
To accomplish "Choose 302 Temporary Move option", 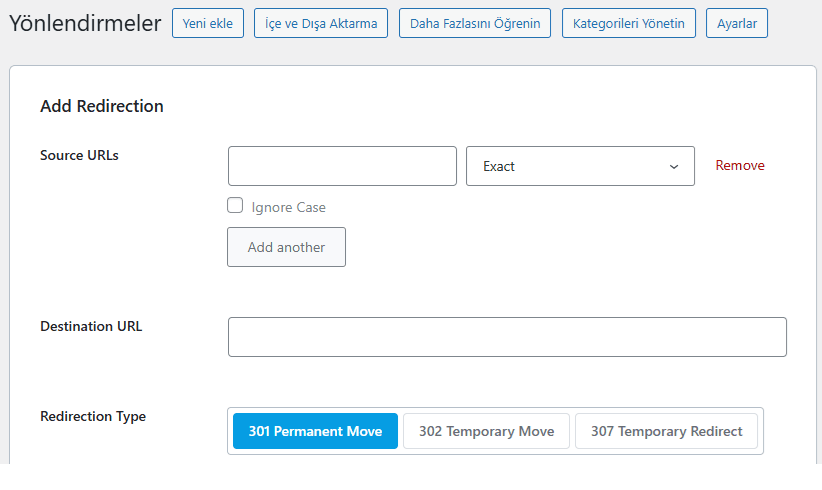I will coord(486,432).
